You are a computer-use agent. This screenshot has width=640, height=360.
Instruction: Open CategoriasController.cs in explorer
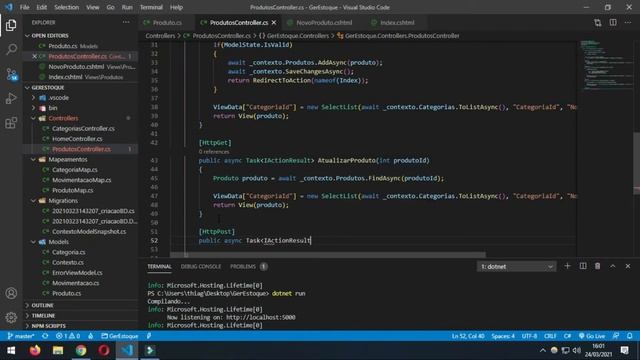tap(83, 129)
